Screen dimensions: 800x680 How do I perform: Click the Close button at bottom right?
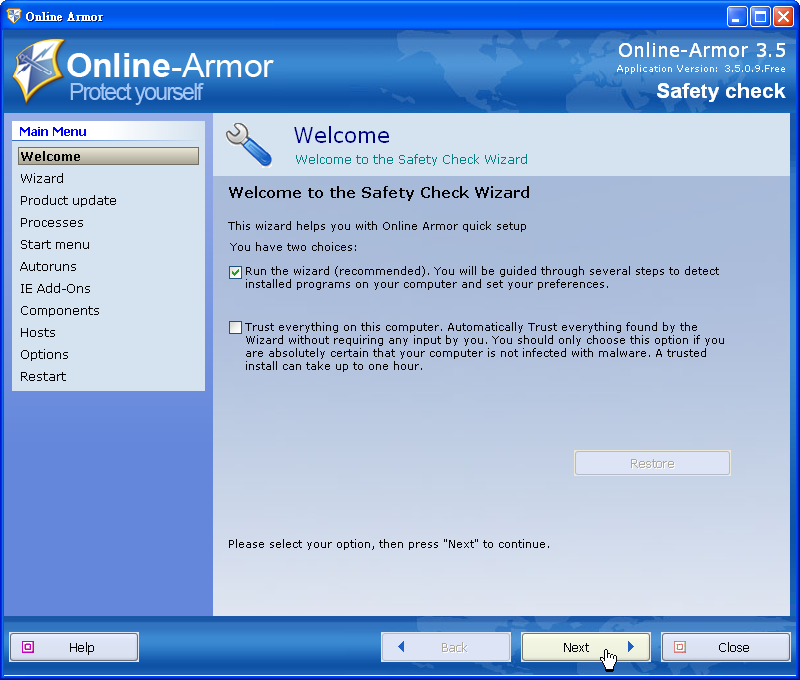(726, 647)
